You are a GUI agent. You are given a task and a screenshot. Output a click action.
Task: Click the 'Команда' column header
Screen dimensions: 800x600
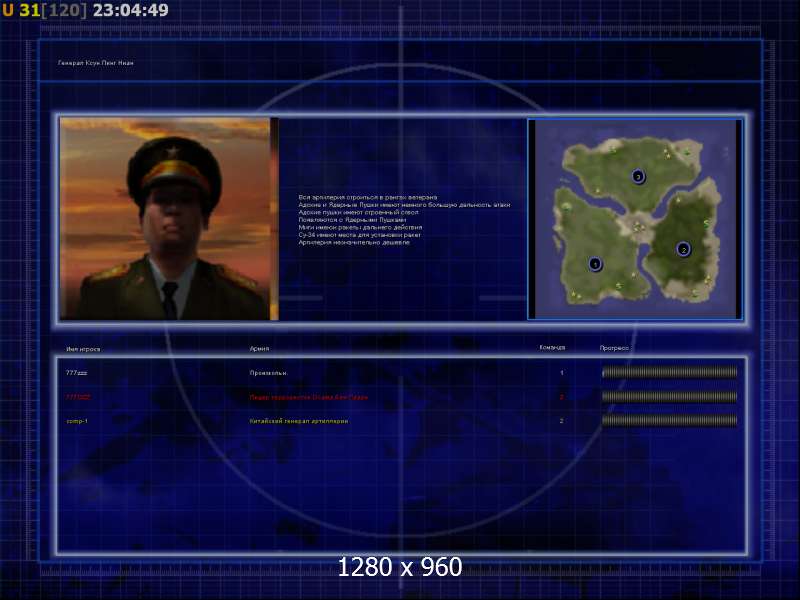click(552, 347)
